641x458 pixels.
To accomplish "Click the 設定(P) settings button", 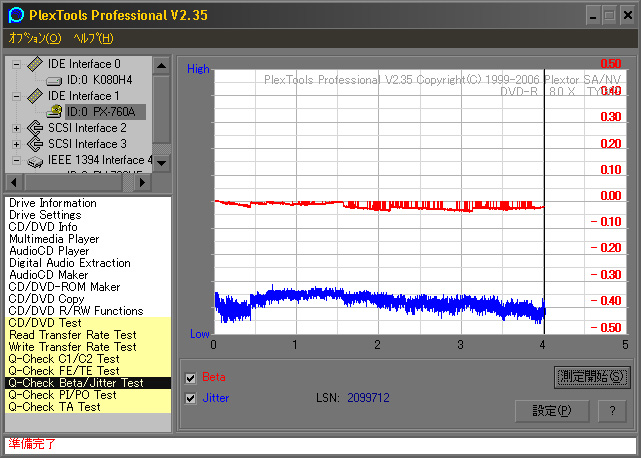I will coord(552,411).
